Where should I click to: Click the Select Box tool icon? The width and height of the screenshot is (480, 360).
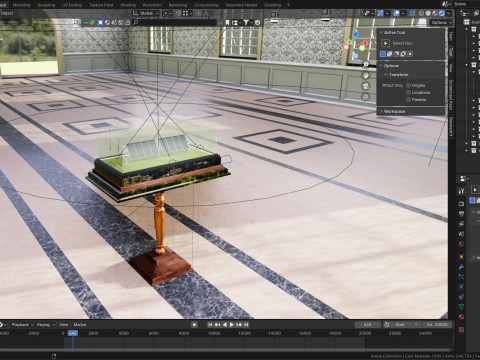pos(386,43)
